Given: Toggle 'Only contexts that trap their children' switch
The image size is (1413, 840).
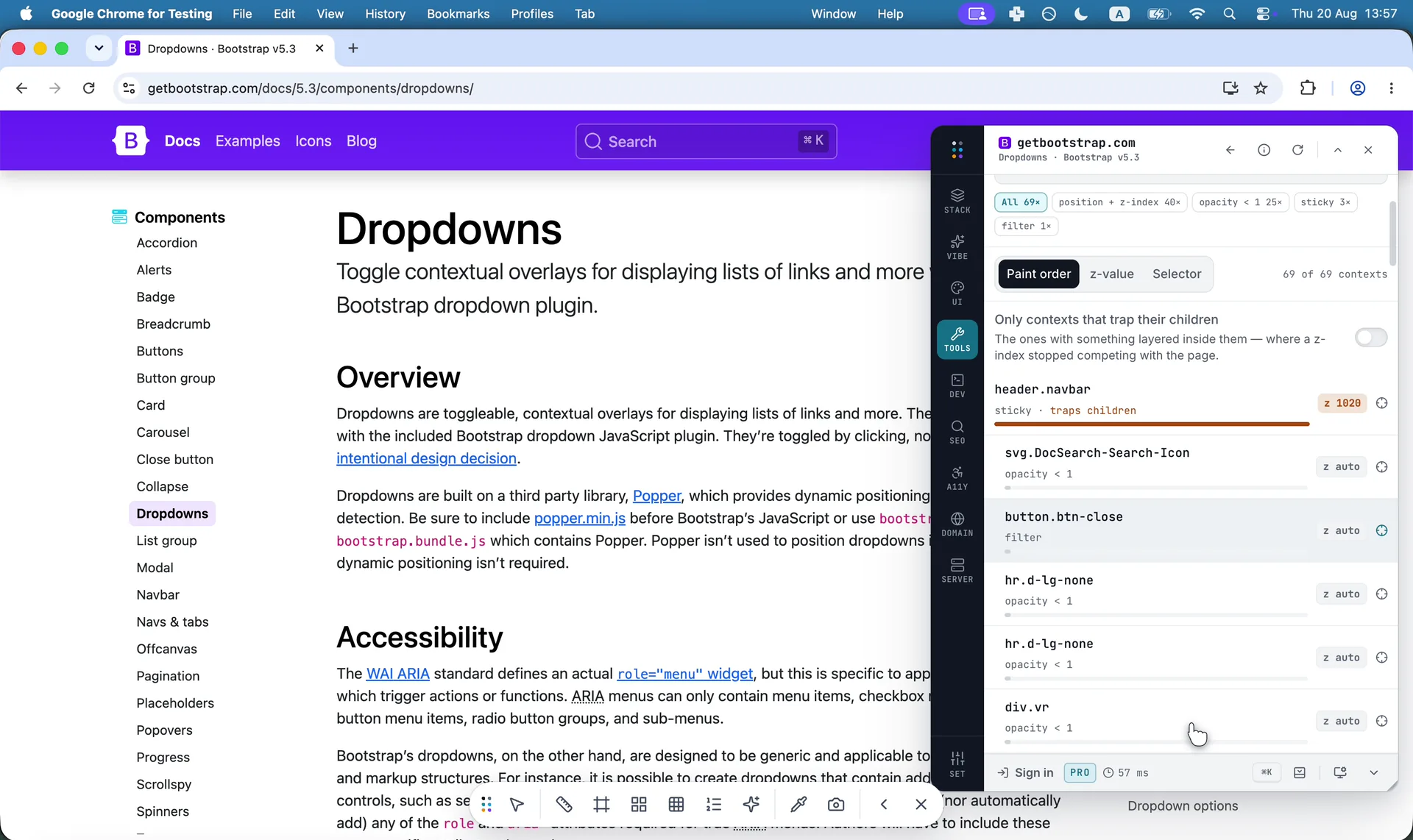Looking at the screenshot, I should 1371,338.
